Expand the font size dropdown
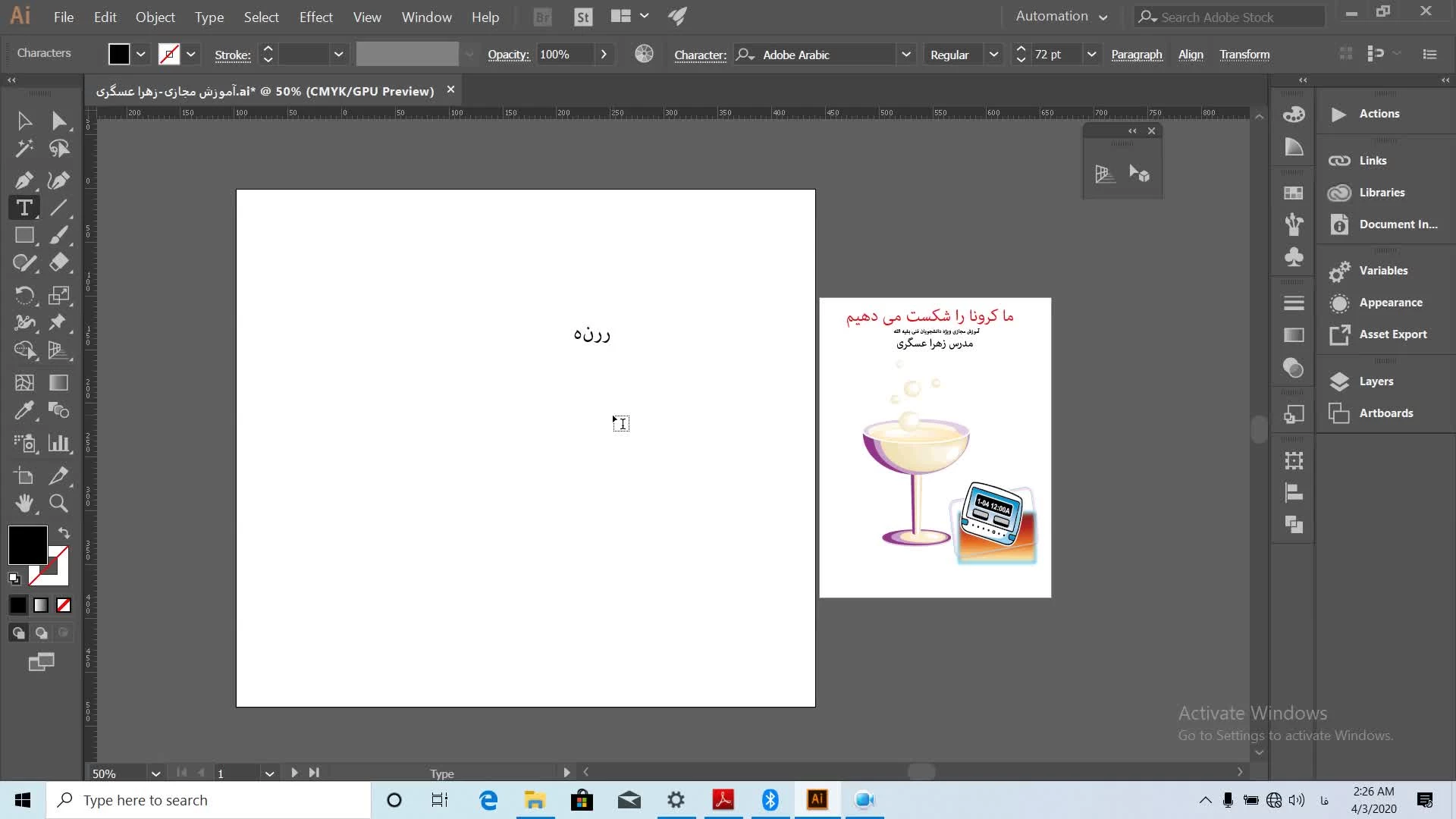The image size is (1456, 819). (1091, 55)
